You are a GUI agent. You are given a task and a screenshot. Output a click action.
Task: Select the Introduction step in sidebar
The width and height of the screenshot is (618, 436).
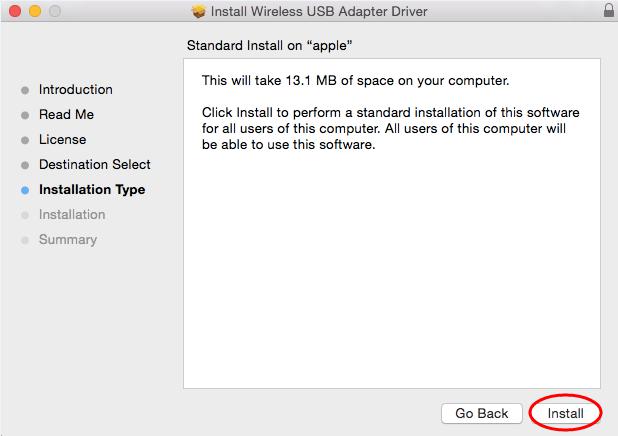[75, 90]
